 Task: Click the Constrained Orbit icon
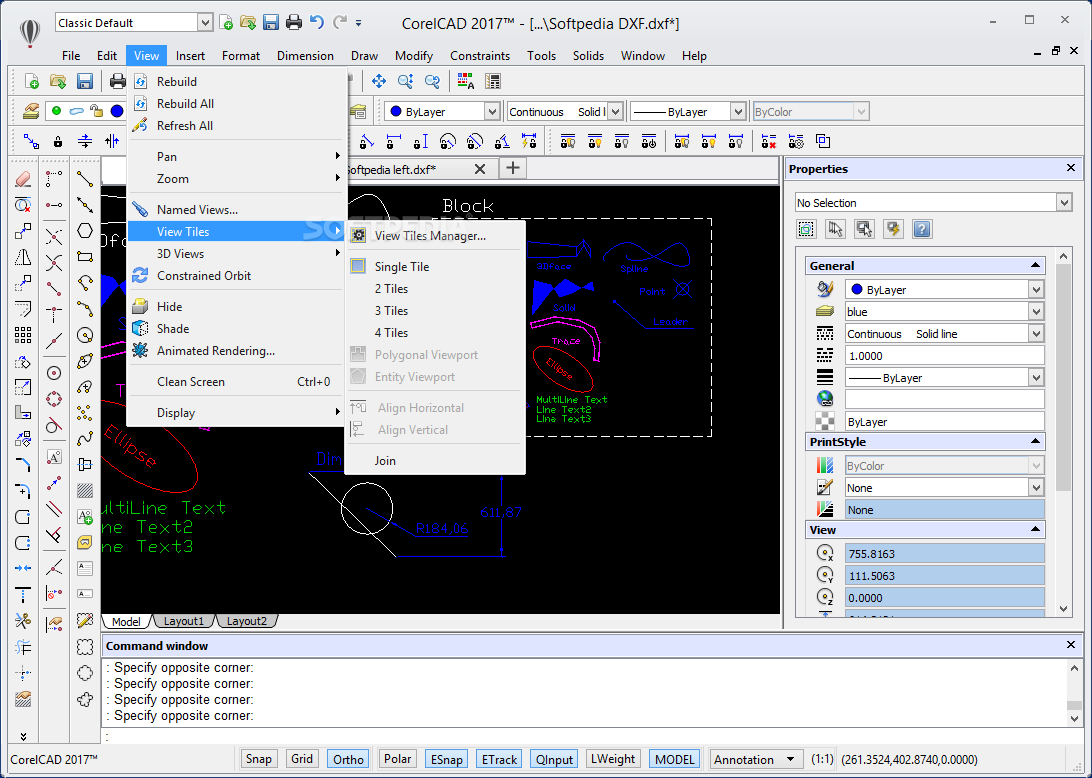coord(140,276)
